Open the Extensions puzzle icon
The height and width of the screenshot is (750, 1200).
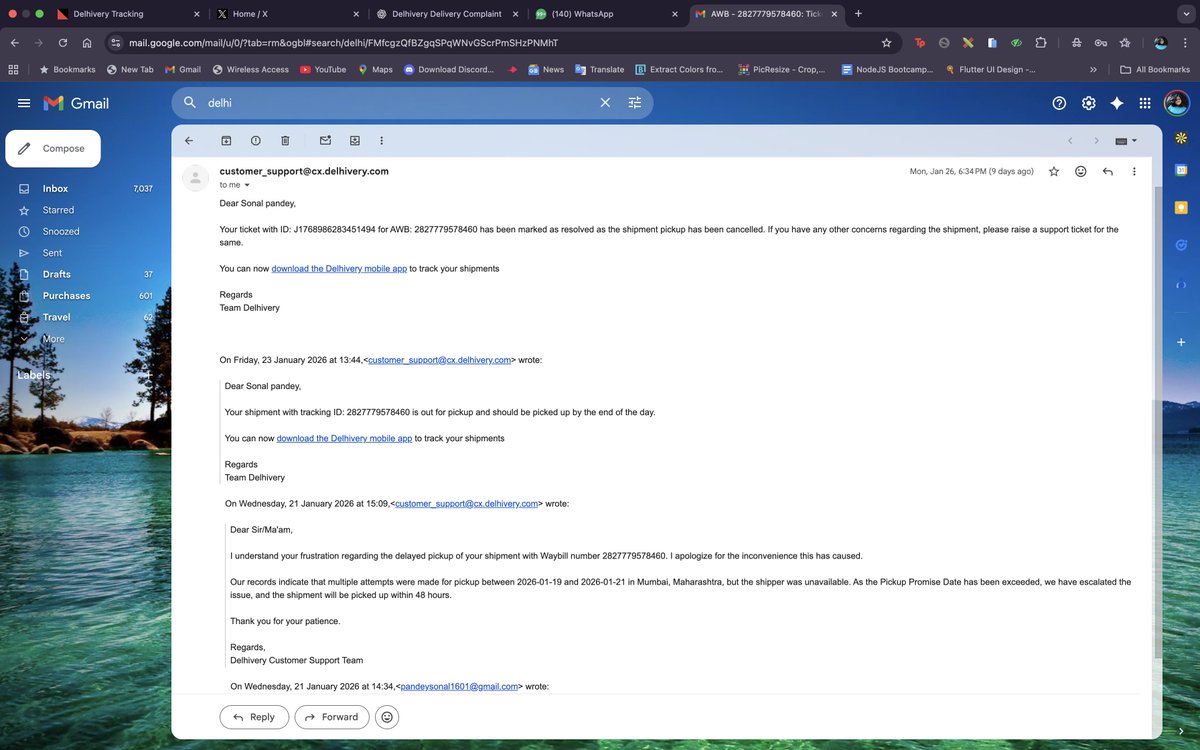tap(1041, 43)
